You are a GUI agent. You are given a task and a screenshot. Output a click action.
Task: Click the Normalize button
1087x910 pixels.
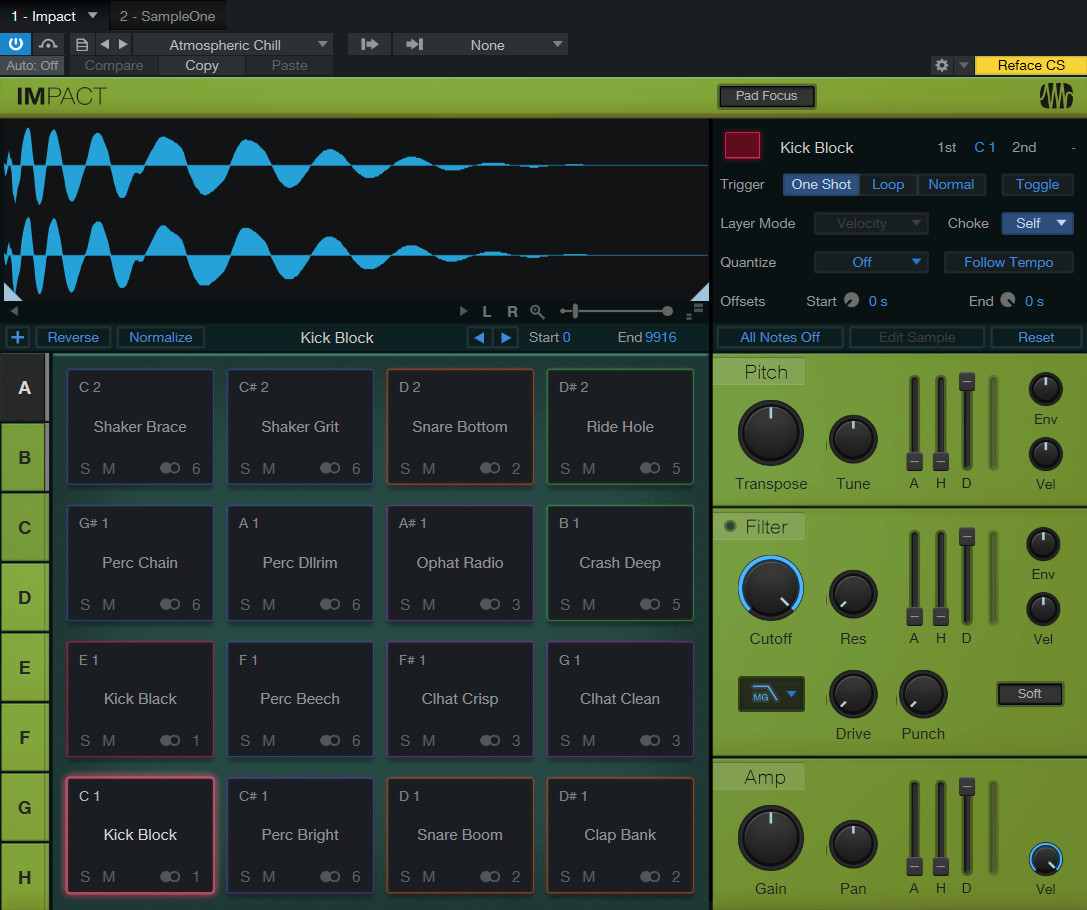click(x=161, y=338)
